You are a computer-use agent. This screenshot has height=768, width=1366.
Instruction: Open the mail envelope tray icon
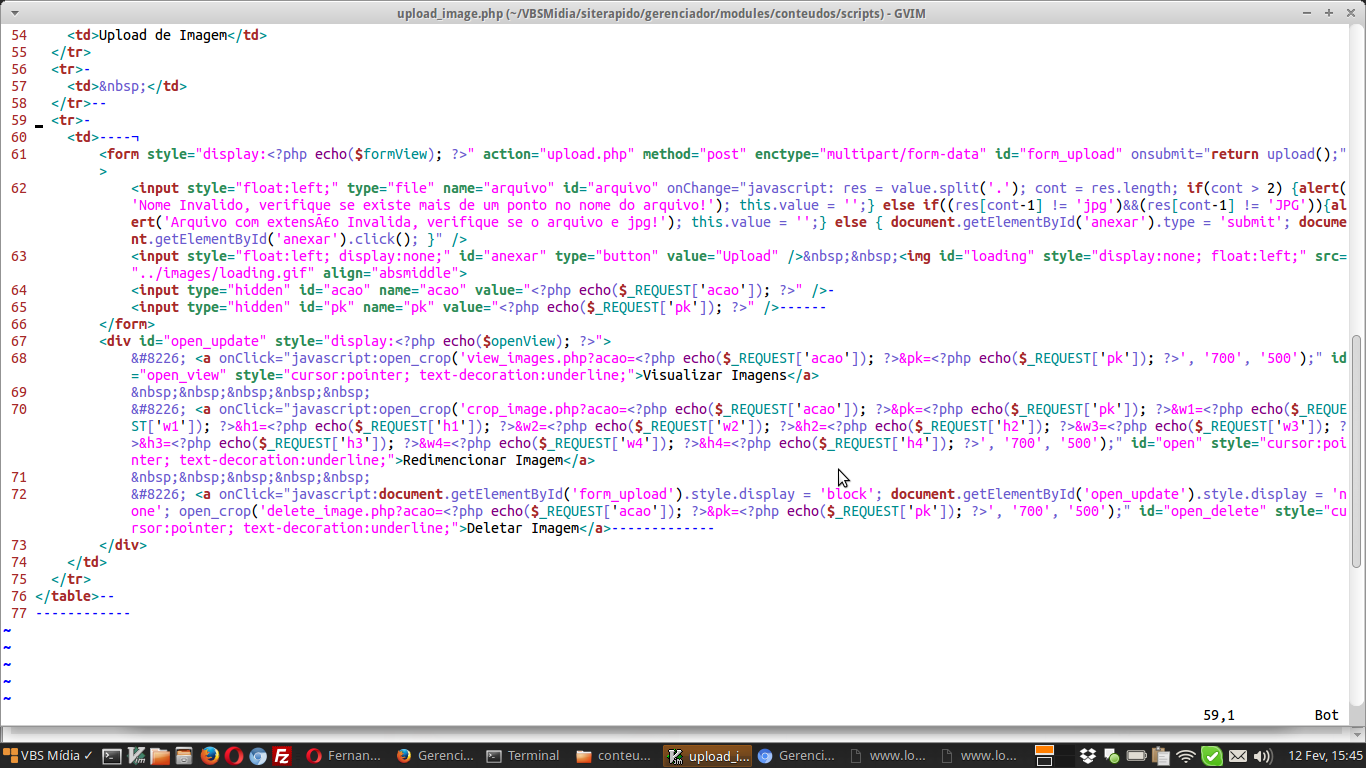coord(1237,756)
